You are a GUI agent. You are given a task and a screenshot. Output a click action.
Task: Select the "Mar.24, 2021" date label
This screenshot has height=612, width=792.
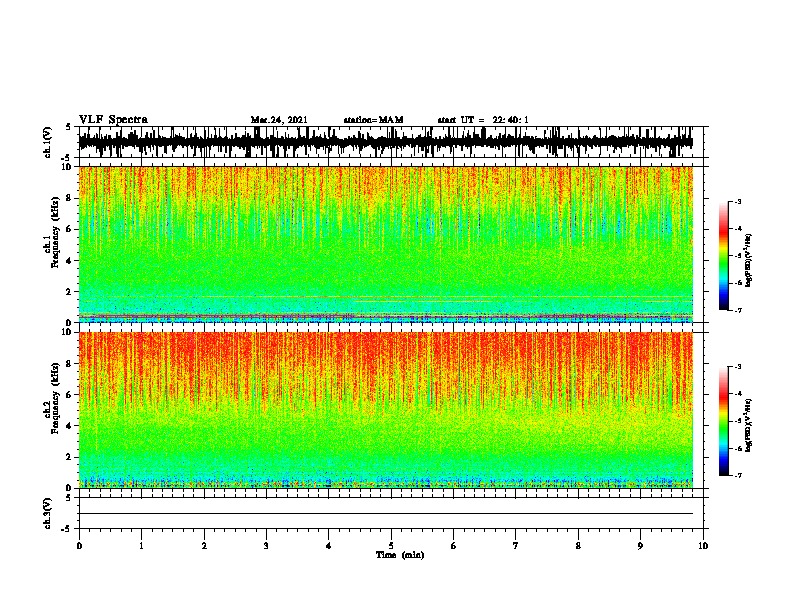[x=279, y=120]
